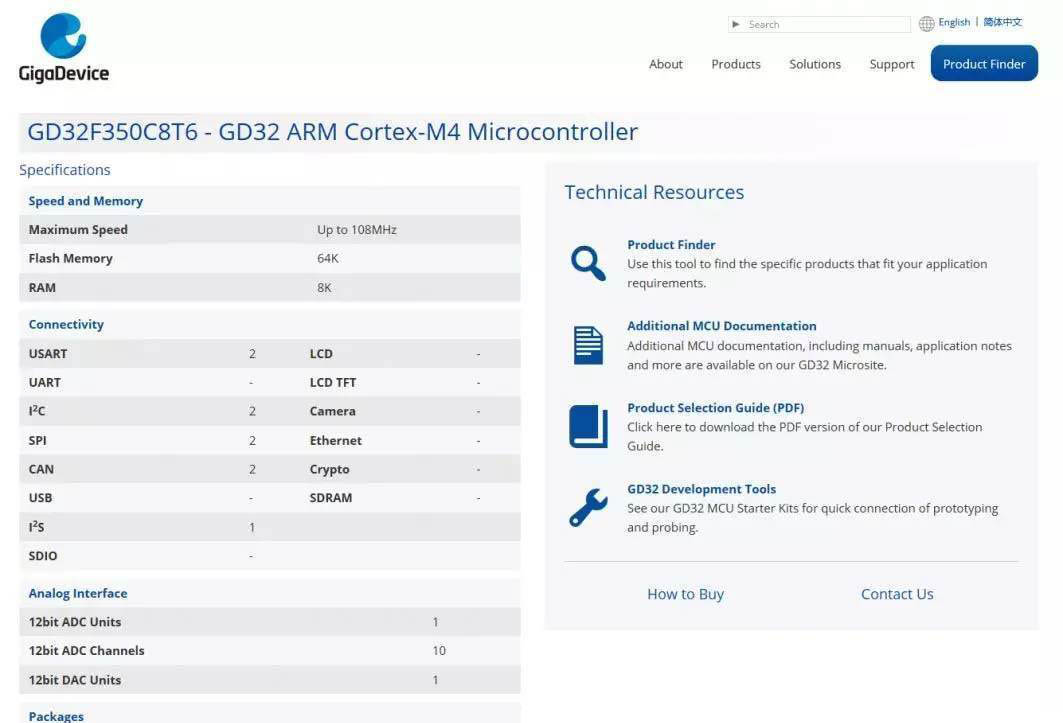Open Additional MCU Documentation link
Viewport: 1063px width, 723px height.
point(721,326)
